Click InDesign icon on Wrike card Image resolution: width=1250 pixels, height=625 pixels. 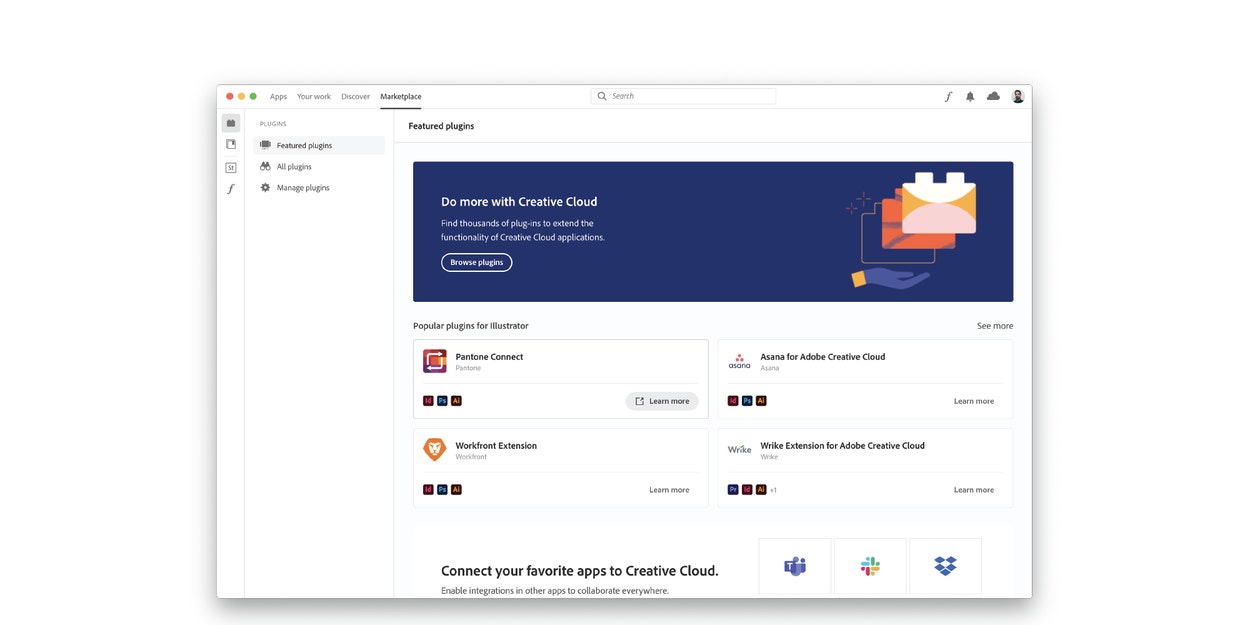(x=747, y=490)
